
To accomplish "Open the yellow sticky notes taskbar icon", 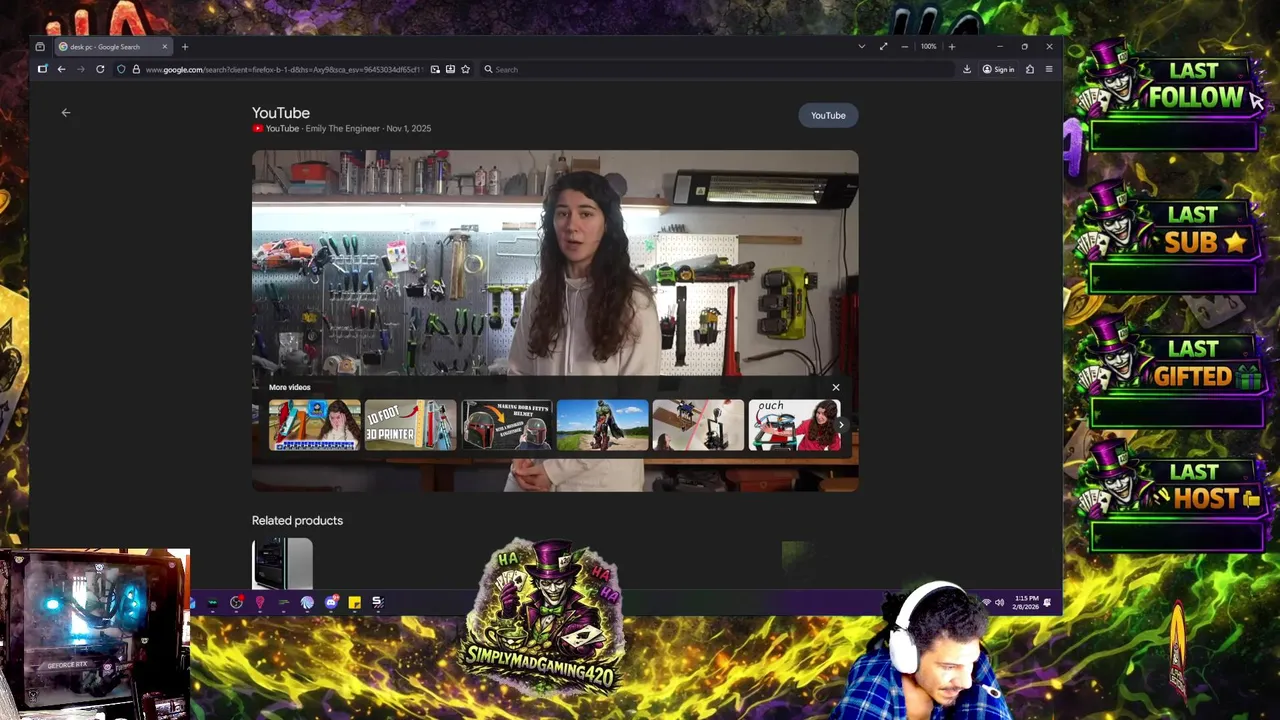I will 354,603.
